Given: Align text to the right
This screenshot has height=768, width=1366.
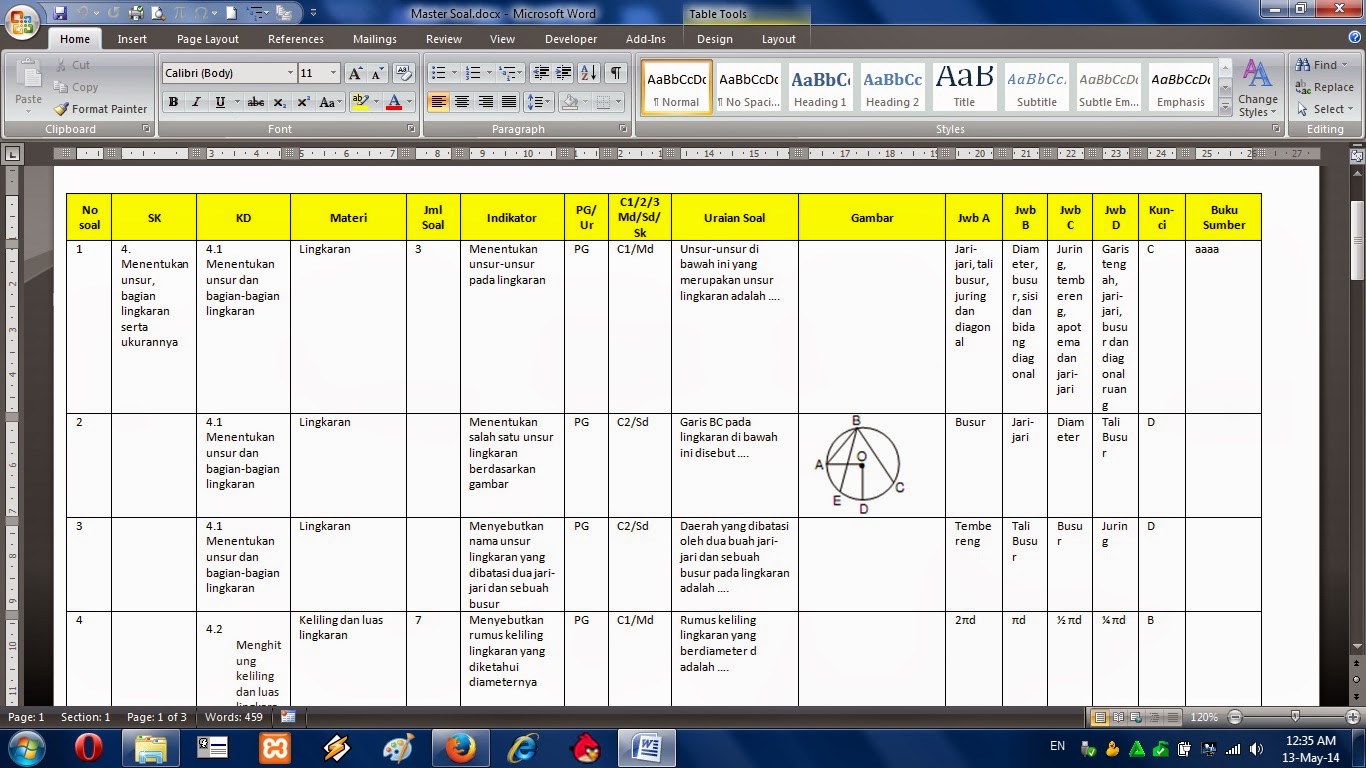Looking at the screenshot, I should [486, 102].
